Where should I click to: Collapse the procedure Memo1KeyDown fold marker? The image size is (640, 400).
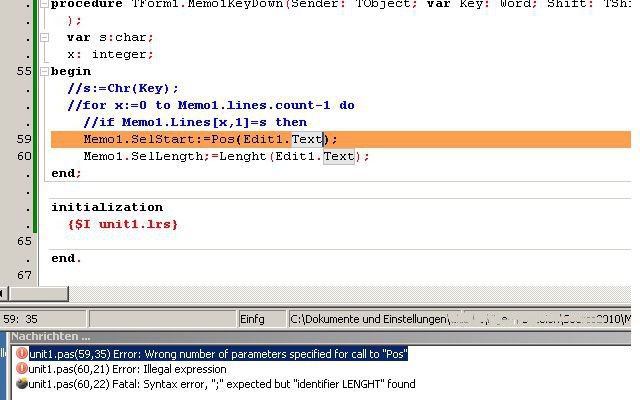pos(44,4)
